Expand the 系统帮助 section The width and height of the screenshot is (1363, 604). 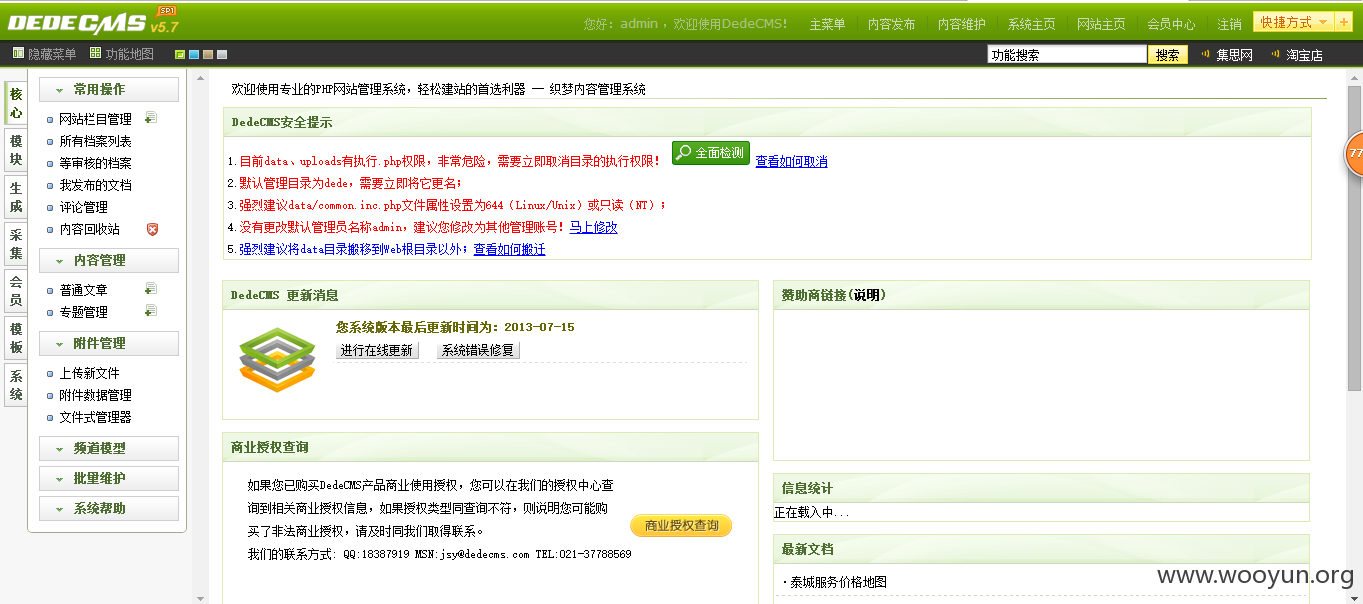click(109, 508)
